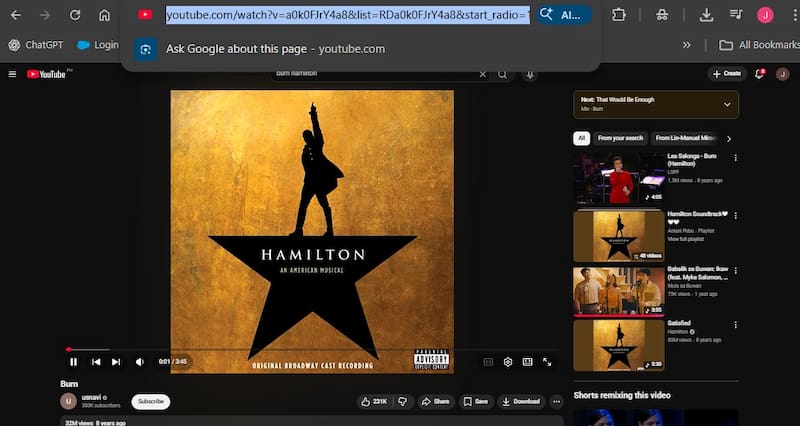Click the YouTube search magnifier button
The image size is (800, 426).
coord(503,74)
